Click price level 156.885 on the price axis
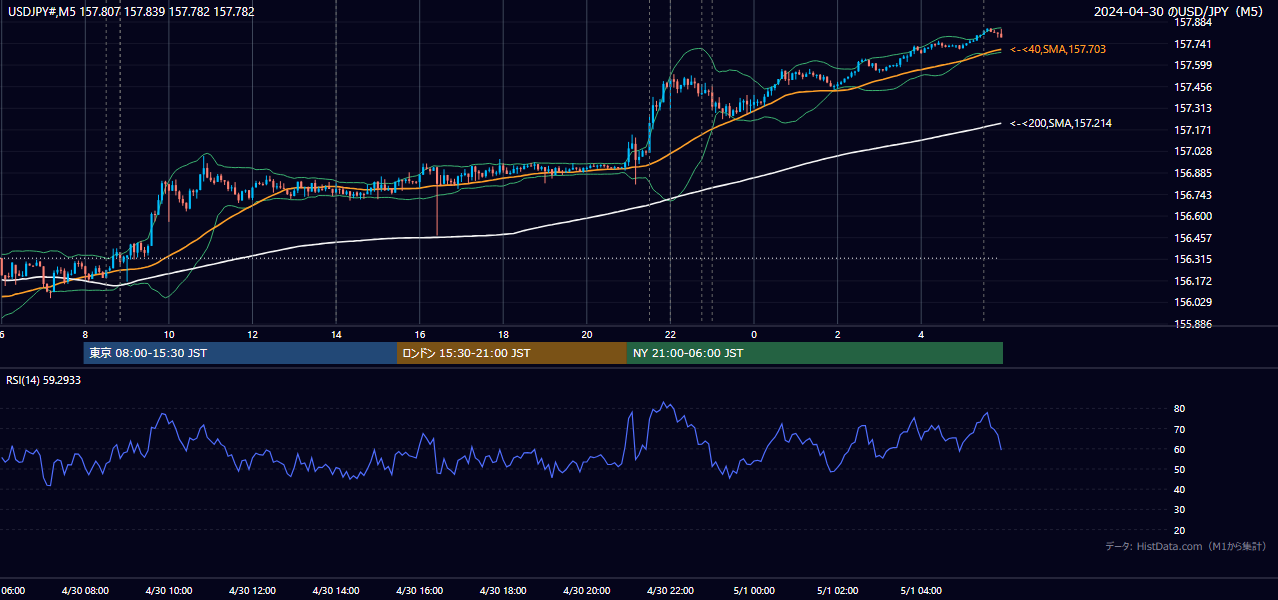This screenshot has height=600, width=1278. tap(1193, 173)
